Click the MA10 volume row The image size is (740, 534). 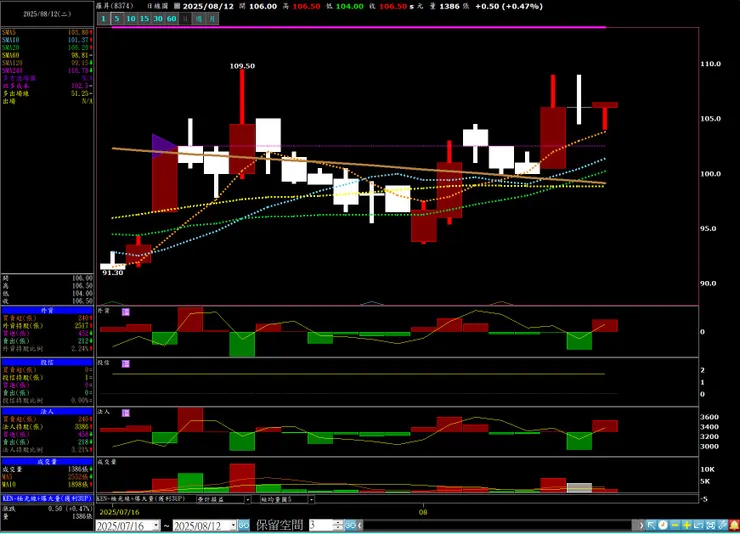pyautogui.click(x=47, y=484)
